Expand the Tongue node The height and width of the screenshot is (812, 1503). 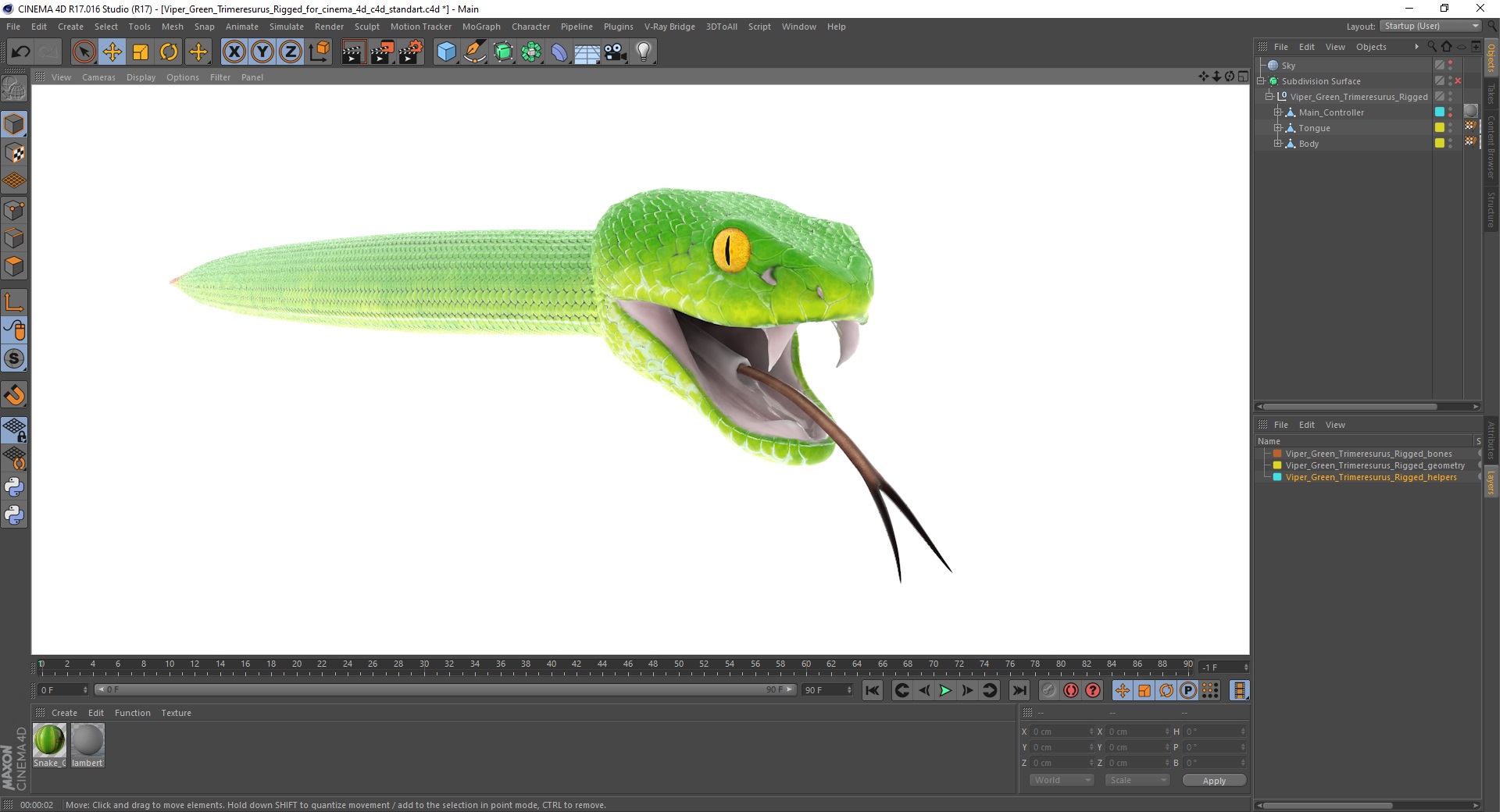coord(1278,128)
